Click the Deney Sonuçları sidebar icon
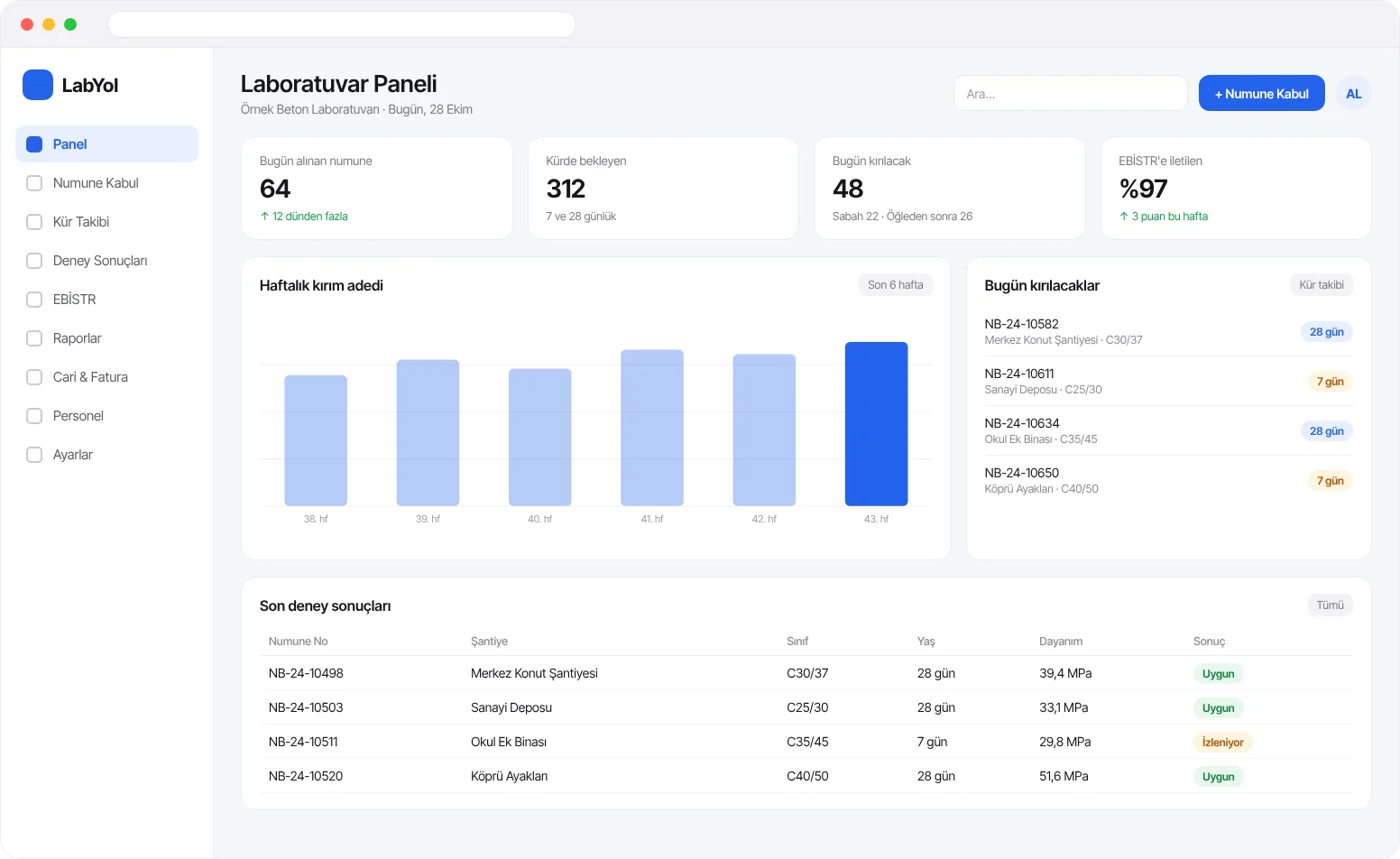The width and height of the screenshot is (1400, 859). point(34,261)
